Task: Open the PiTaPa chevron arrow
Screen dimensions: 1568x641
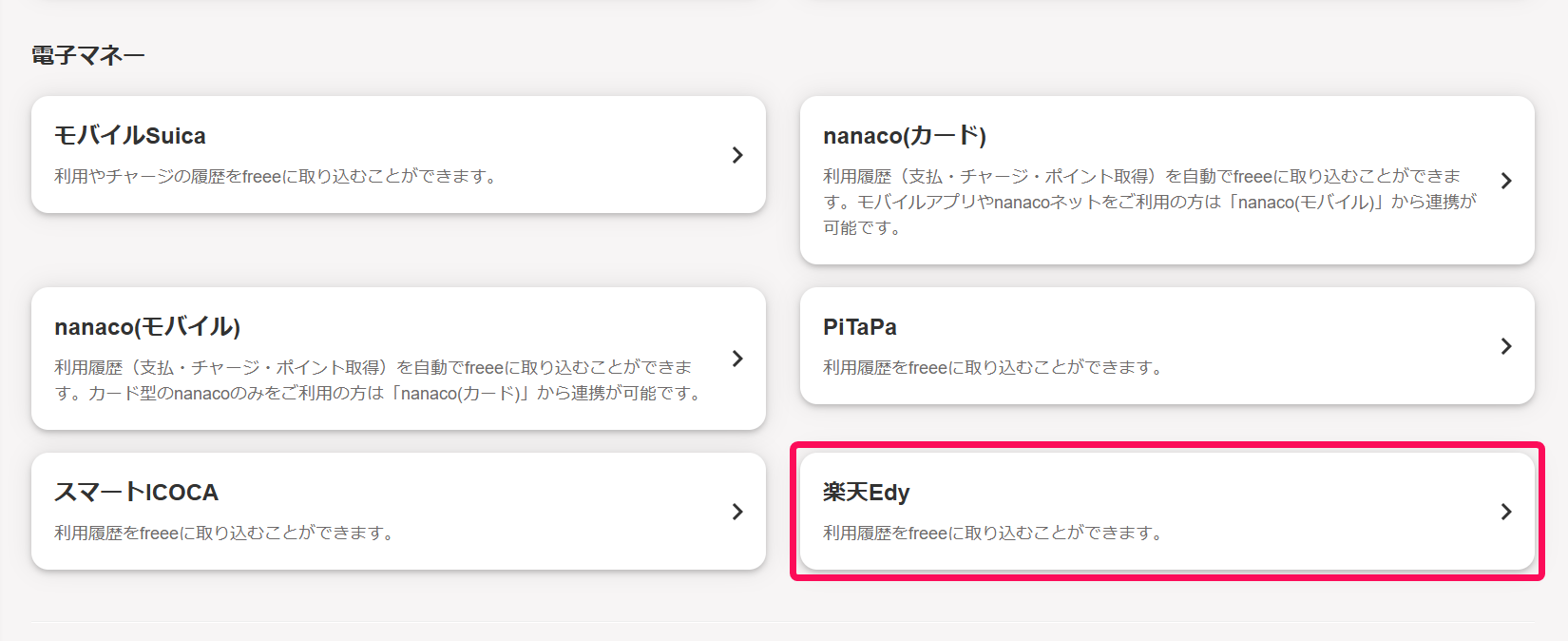Action: (x=1506, y=346)
